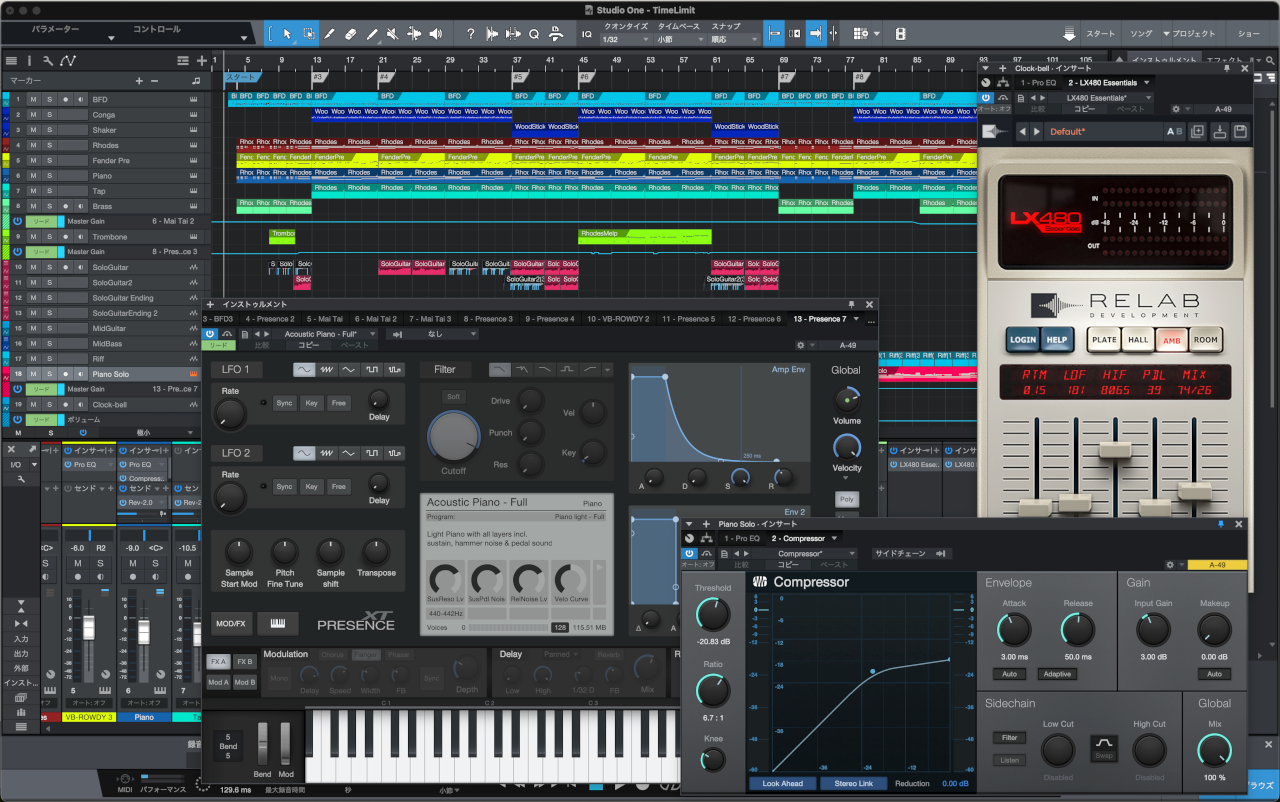This screenshot has height=802, width=1280.
Task: Toggle Look Ahead in Compressor
Action: tap(783, 783)
